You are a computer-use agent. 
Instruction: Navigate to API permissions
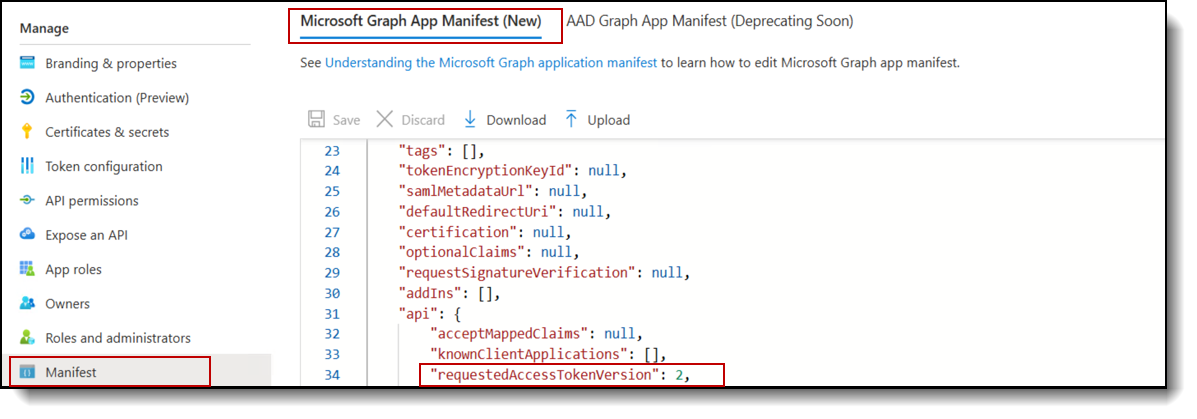click(x=92, y=201)
